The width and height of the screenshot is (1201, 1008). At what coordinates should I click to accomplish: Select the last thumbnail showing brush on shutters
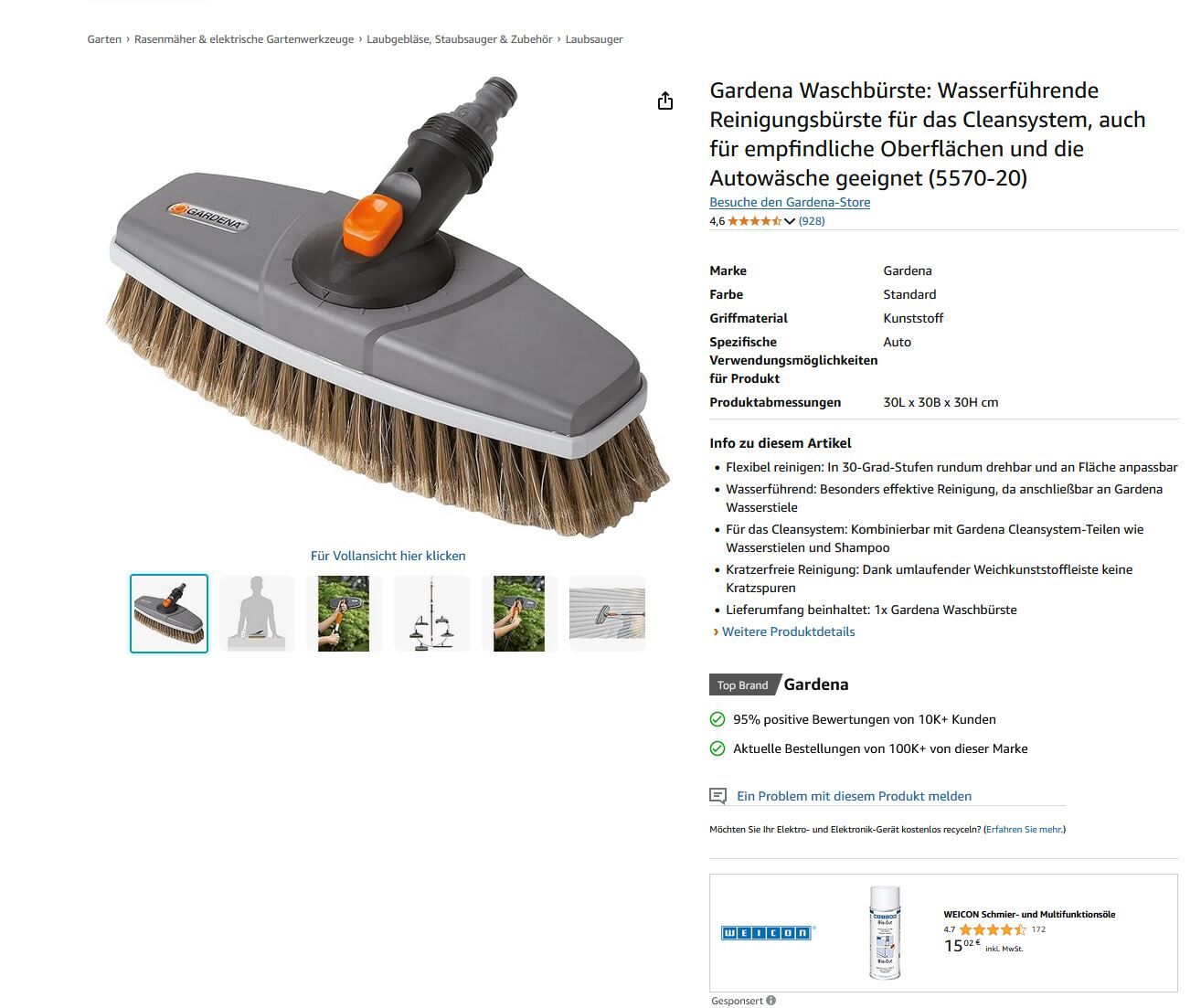[x=607, y=613]
